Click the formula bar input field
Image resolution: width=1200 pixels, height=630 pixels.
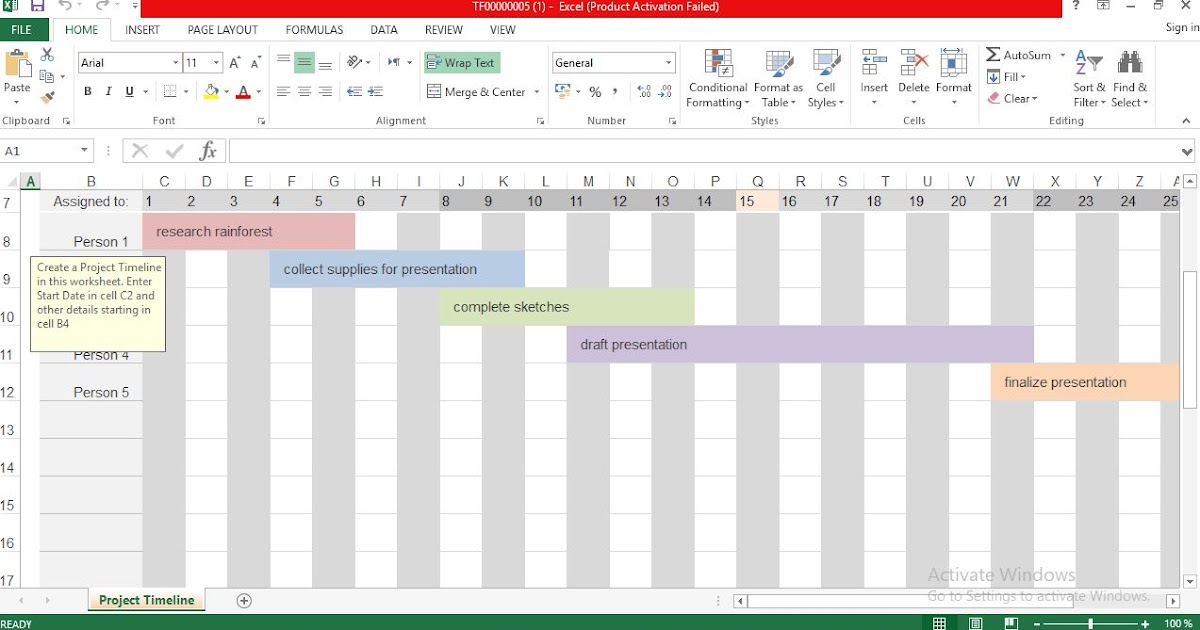point(703,151)
